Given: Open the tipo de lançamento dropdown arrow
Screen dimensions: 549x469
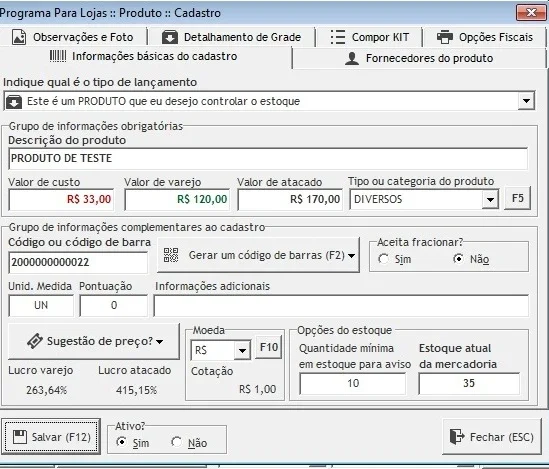Looking at the screenshot, I should 526,101.
